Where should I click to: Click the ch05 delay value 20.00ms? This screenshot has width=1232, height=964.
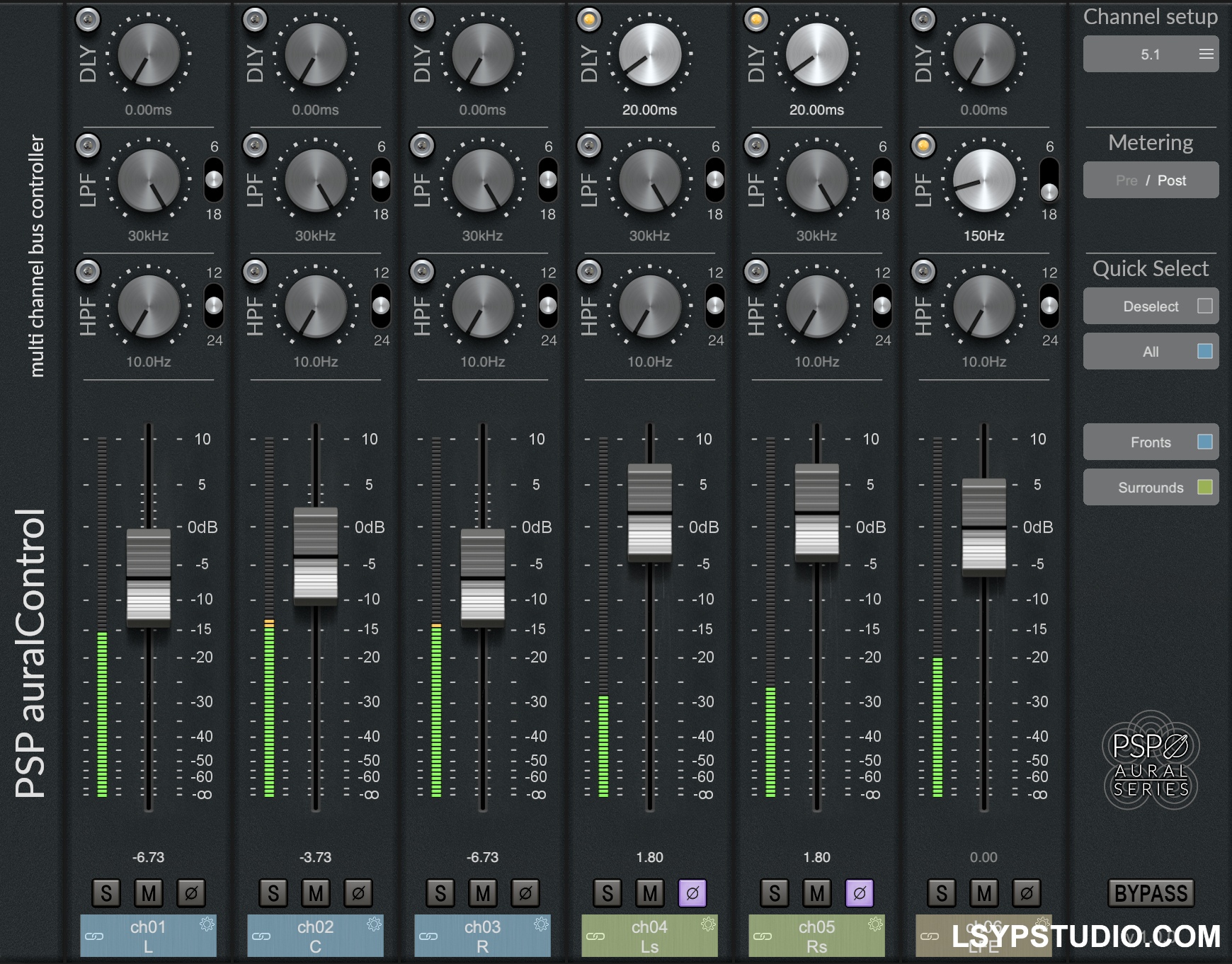(817, 110)
